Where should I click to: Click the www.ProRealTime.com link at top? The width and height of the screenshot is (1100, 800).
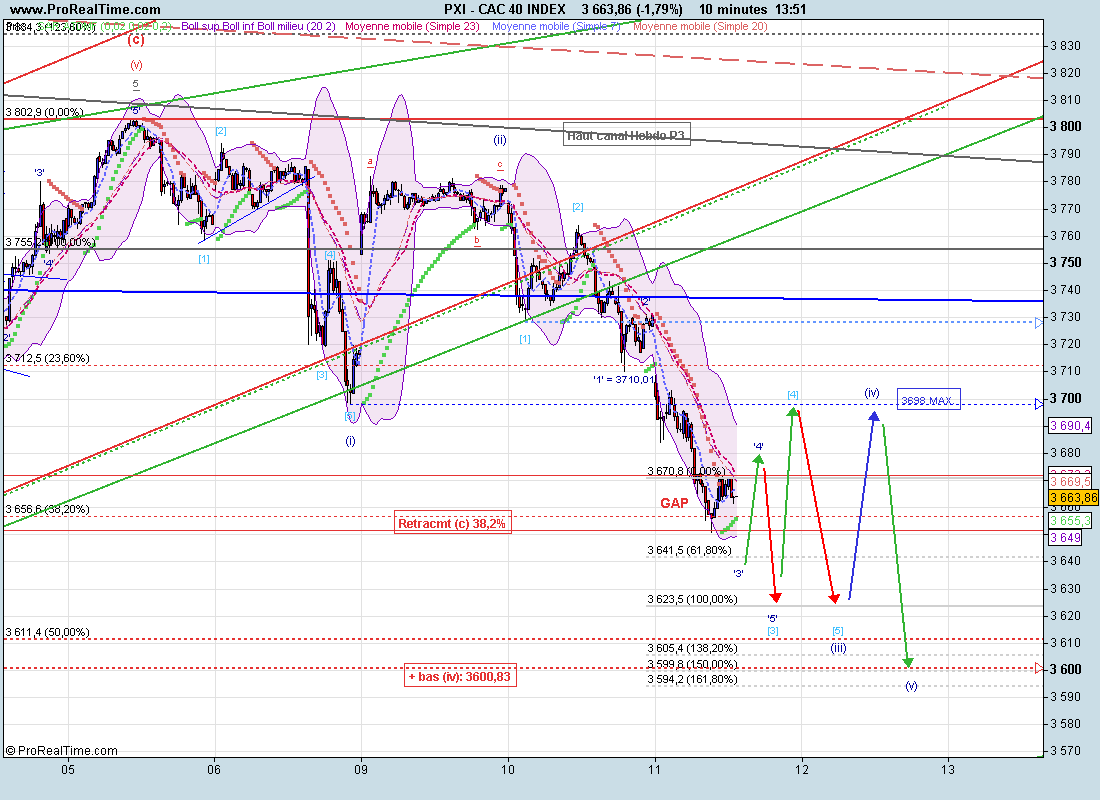[70, 9]
